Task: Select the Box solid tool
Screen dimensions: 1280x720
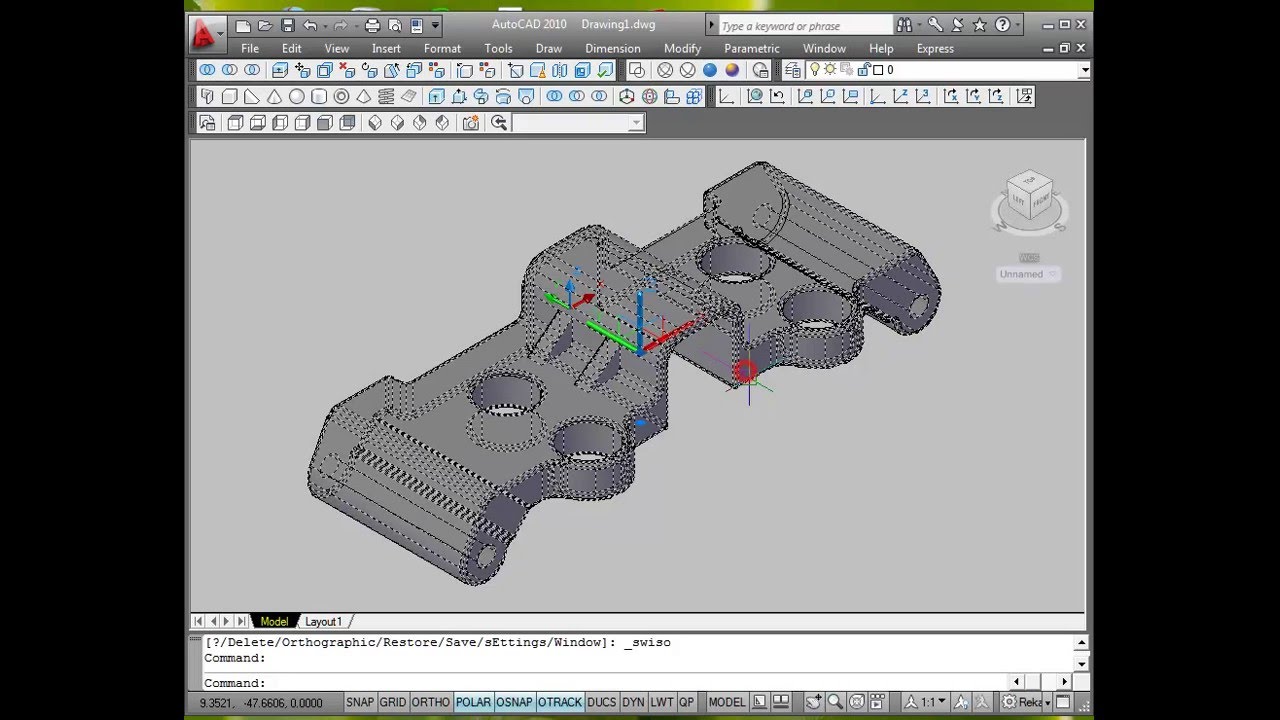Action: 230,97
